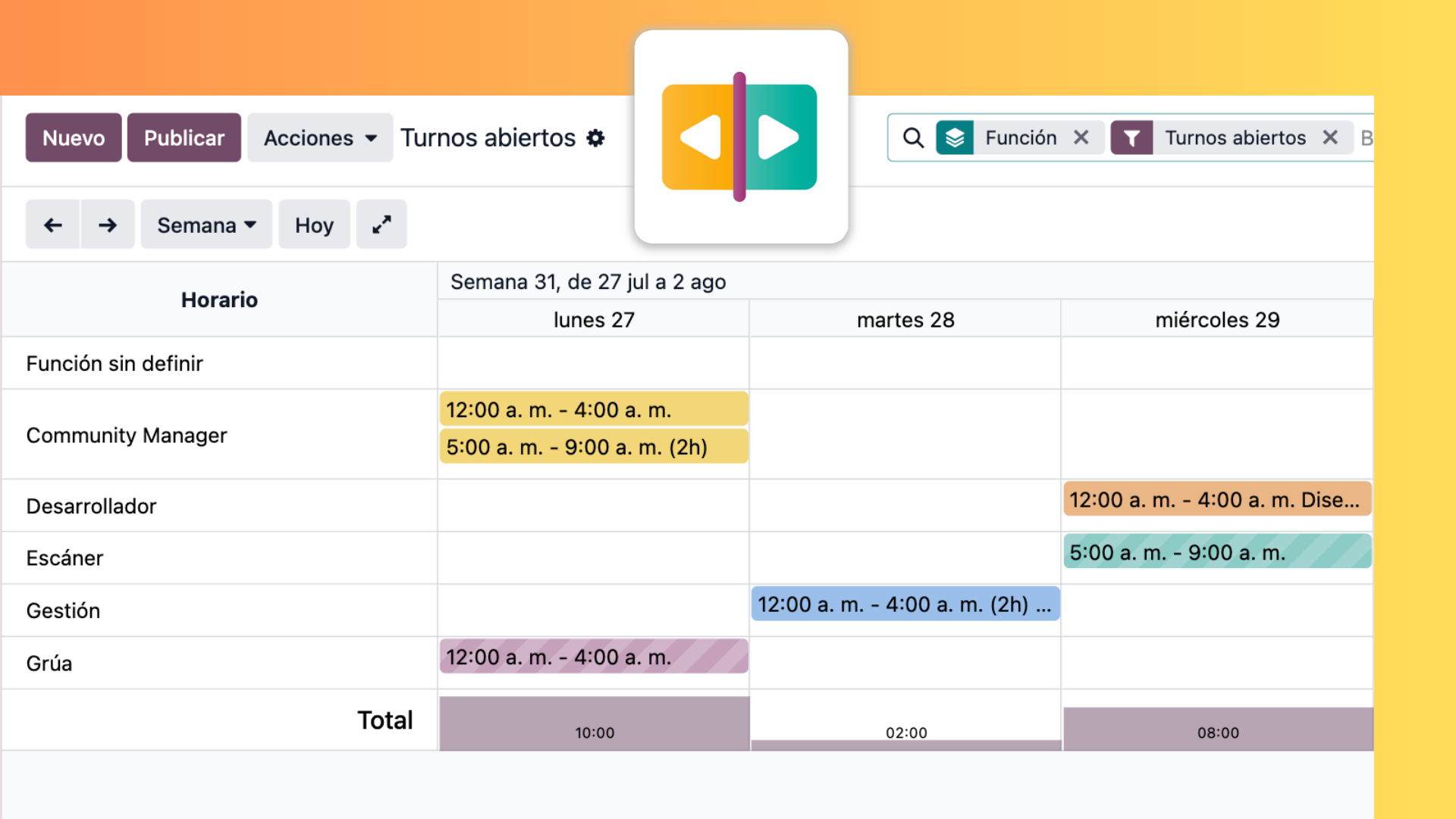
Task: Click the Función group-by layers icon
Action: 955,138
